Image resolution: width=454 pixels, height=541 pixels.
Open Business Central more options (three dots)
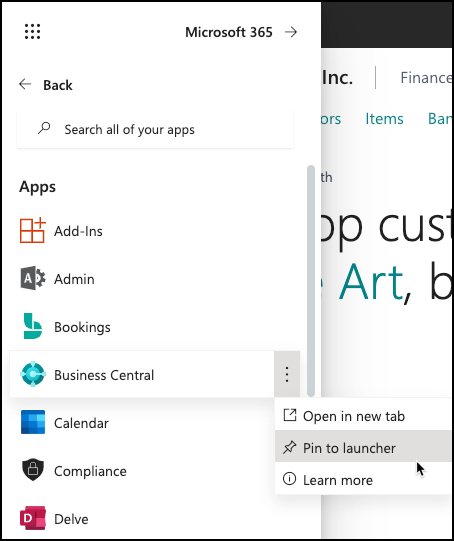(287, 374)
